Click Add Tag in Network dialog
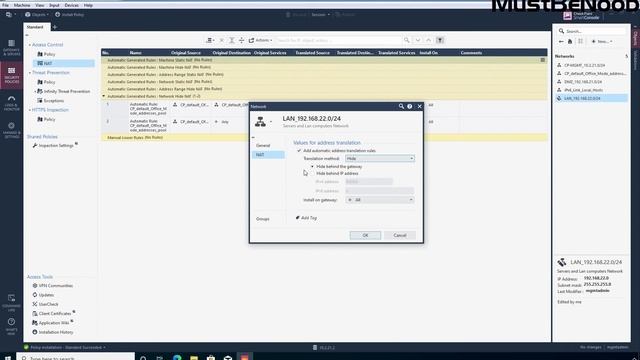 [x=307, y=218]
